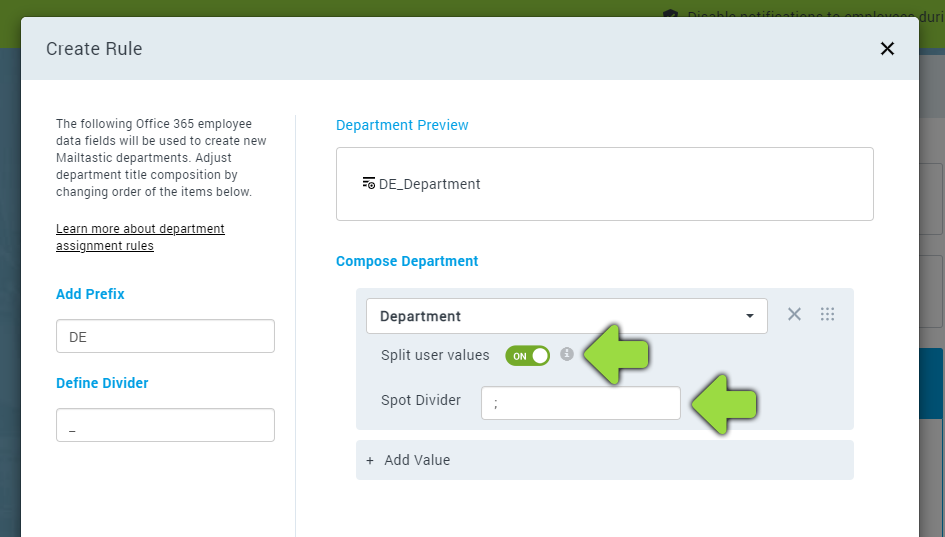This screenshot has height=537, width=945.
Task: Click the Split user values label
Action: (435, 356)
